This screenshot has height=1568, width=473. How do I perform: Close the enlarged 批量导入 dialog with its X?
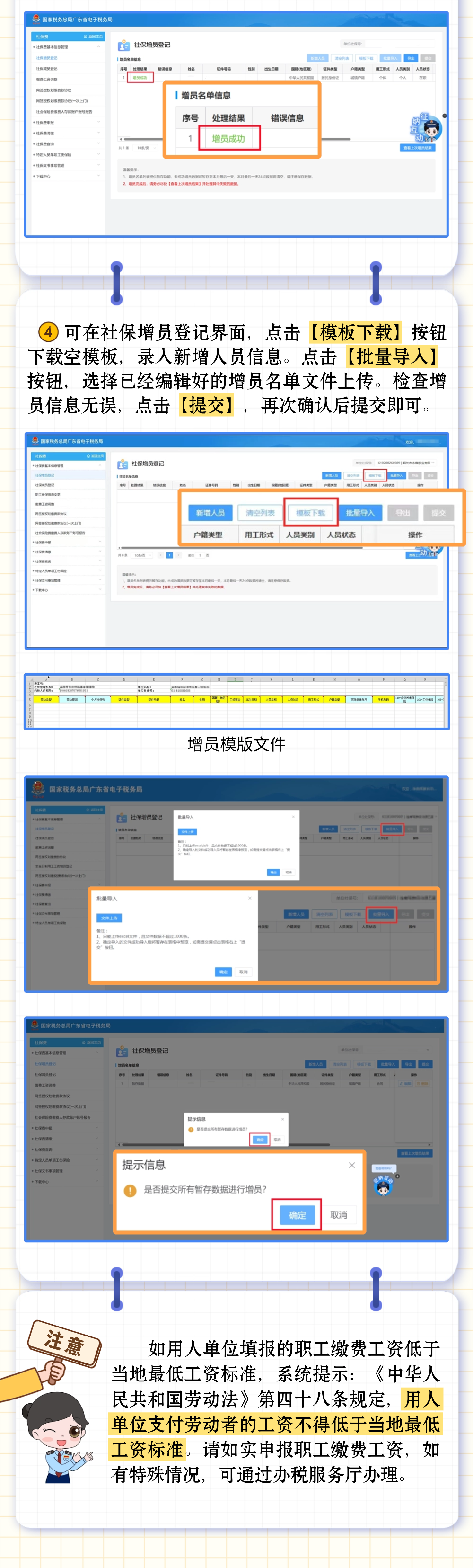pyautogui.click(x=249, y=899)
